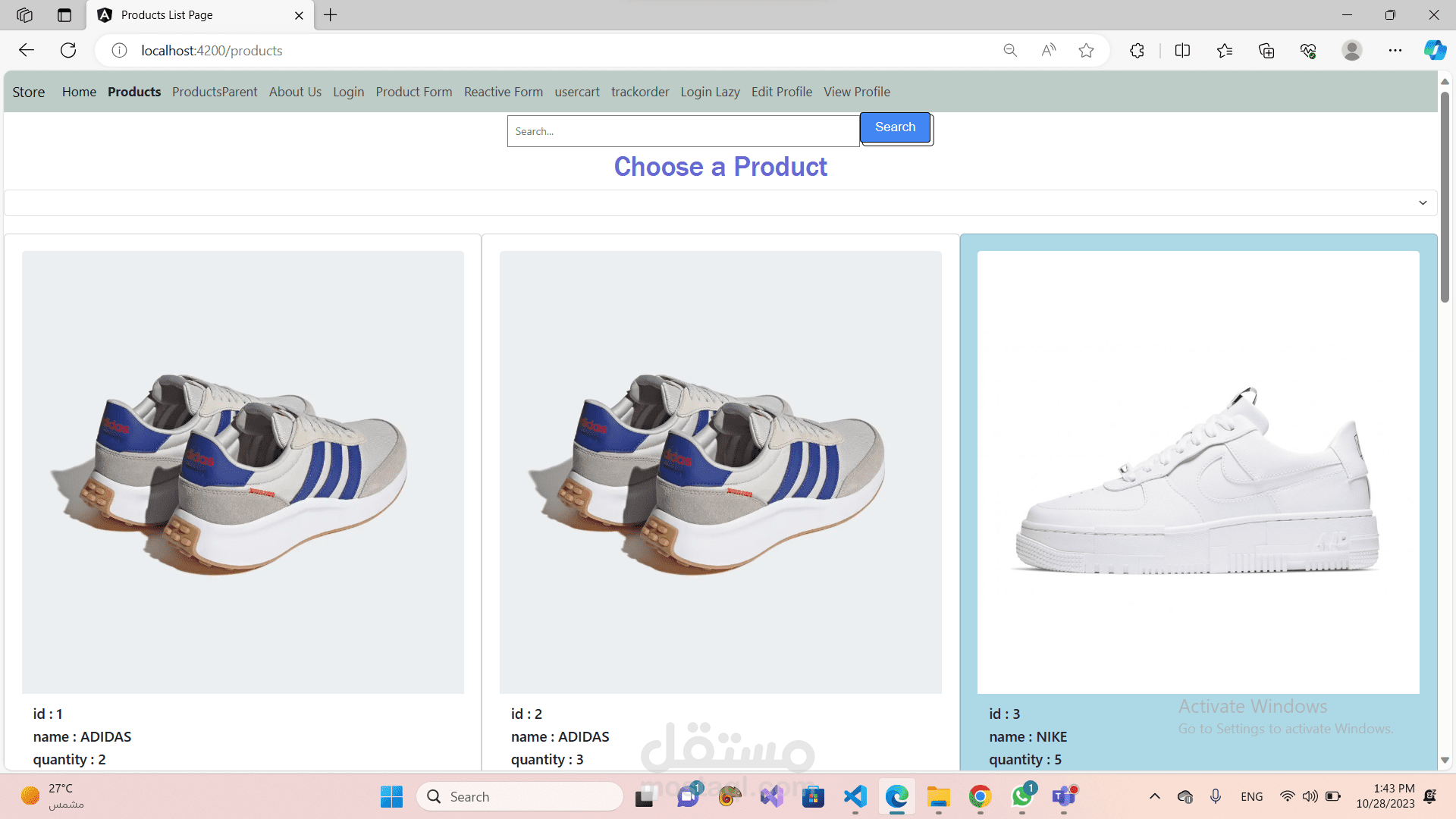The width and height of the screenshot is (1456, 819).
Task: Switch the ENG input language
Action: point(1252,797)
